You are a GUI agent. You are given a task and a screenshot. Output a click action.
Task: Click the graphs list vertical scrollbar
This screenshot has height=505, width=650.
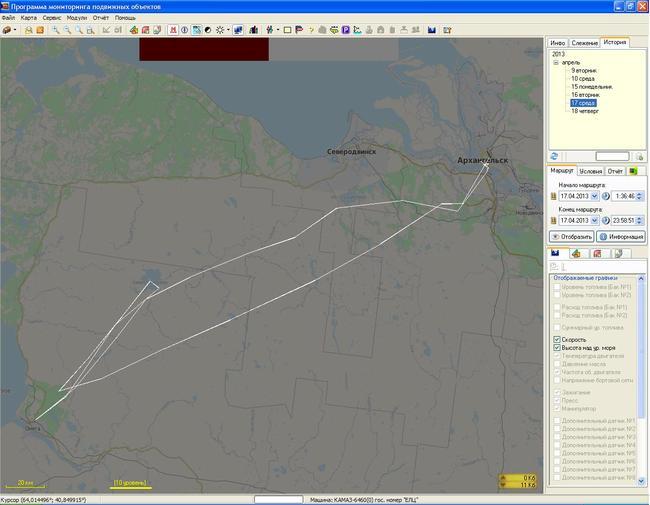tap(641, 380)
